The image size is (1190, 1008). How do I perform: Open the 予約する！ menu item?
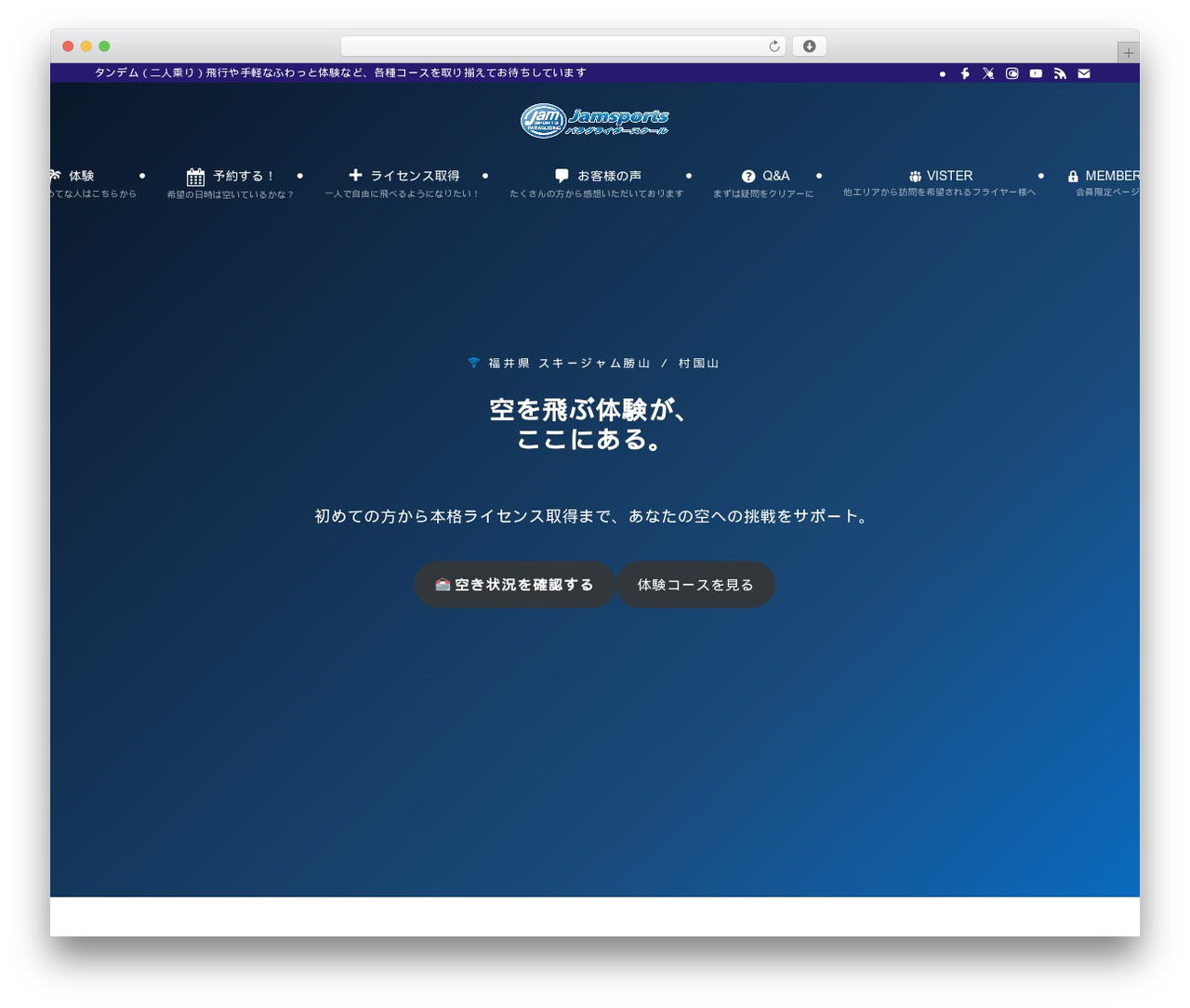coord(245,176)
